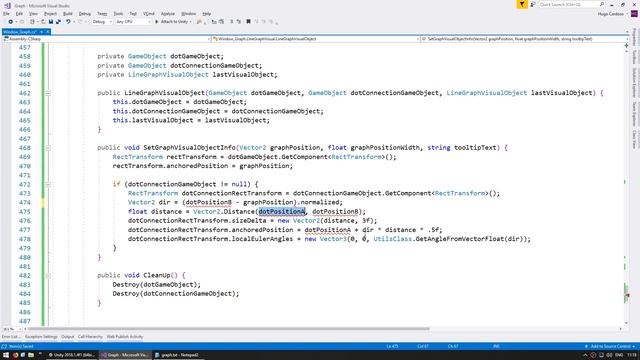640x360 pixels.
Task: Open the Web Publish Activity tab
Action: [124, 337]
